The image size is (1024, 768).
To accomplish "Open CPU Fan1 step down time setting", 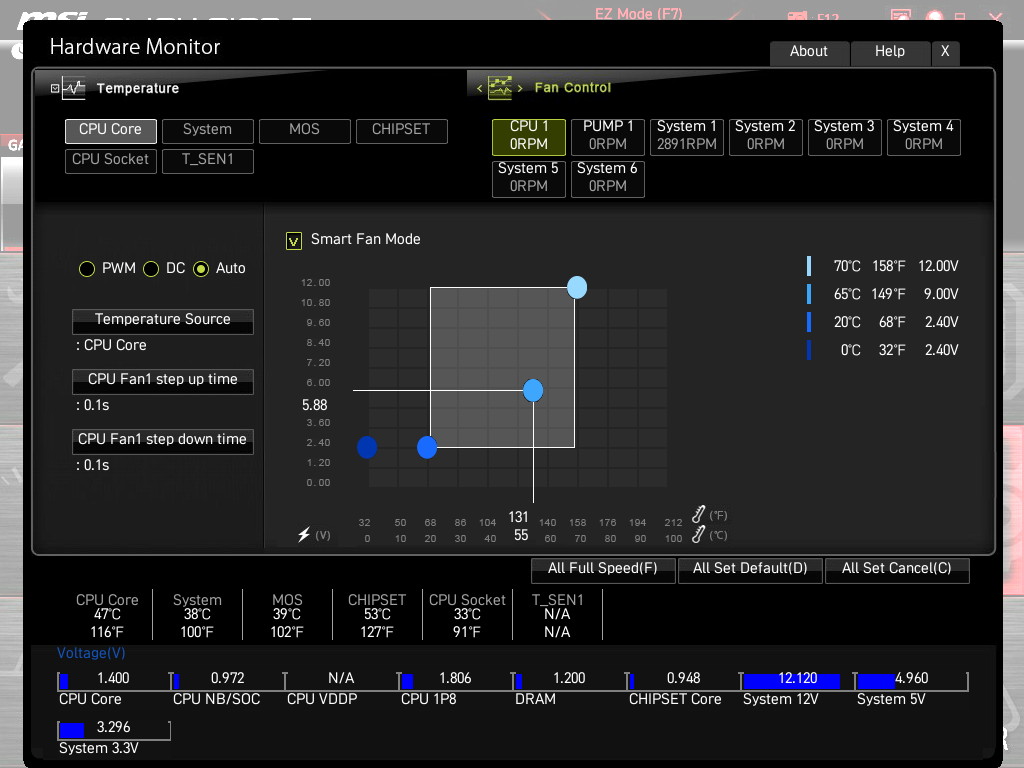I will click(x=163, y=441).
